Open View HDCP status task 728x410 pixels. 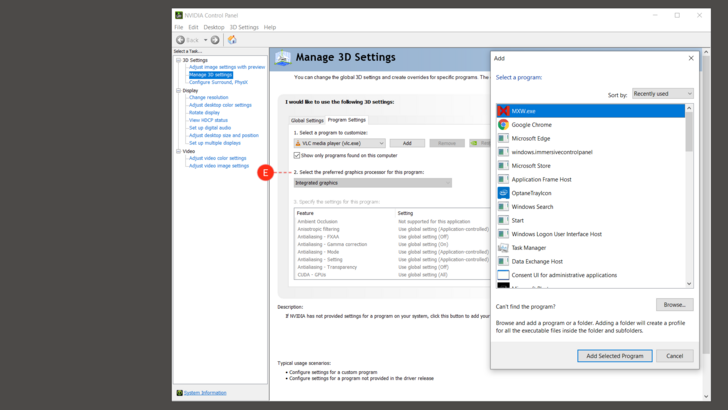point(208,120)
